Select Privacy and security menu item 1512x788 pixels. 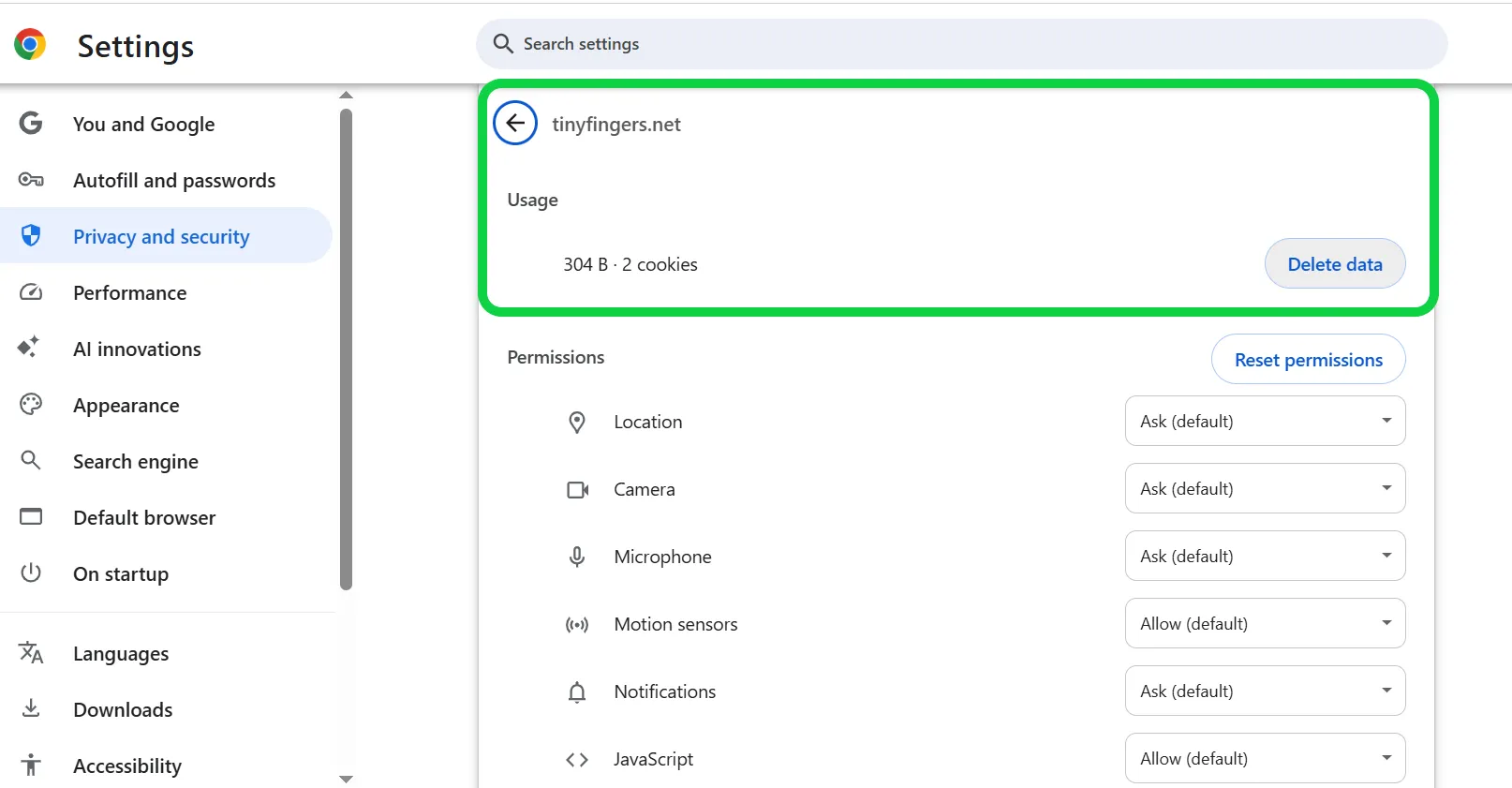coord(166,235)
